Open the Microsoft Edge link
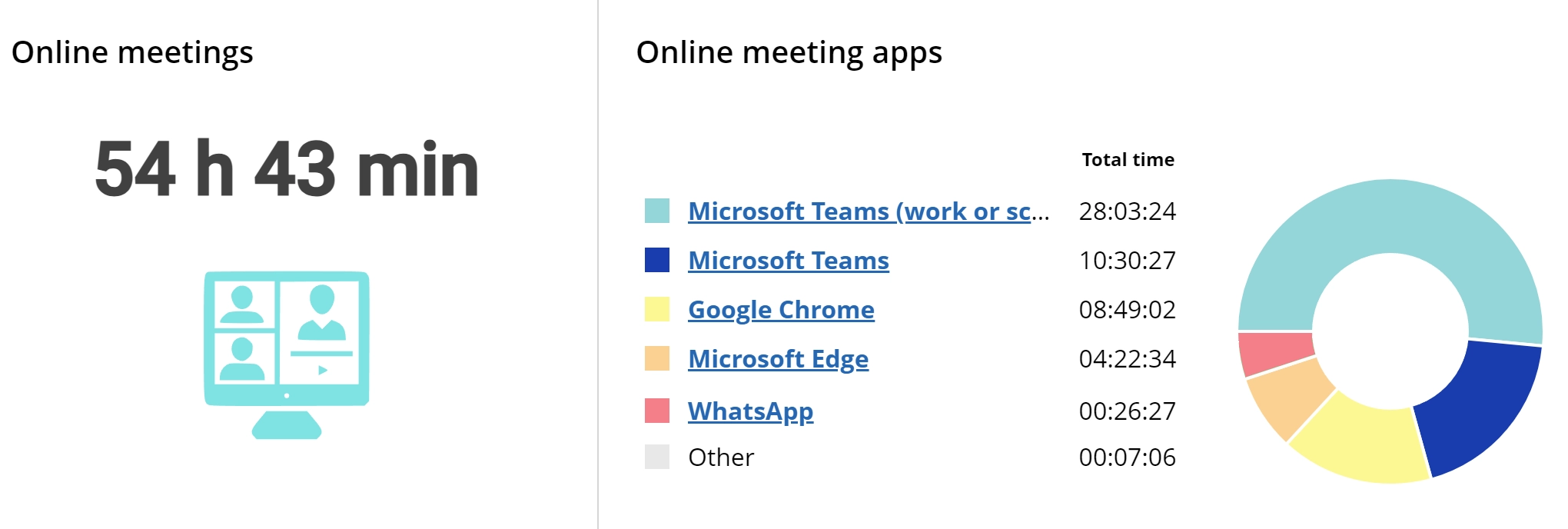 778,359
